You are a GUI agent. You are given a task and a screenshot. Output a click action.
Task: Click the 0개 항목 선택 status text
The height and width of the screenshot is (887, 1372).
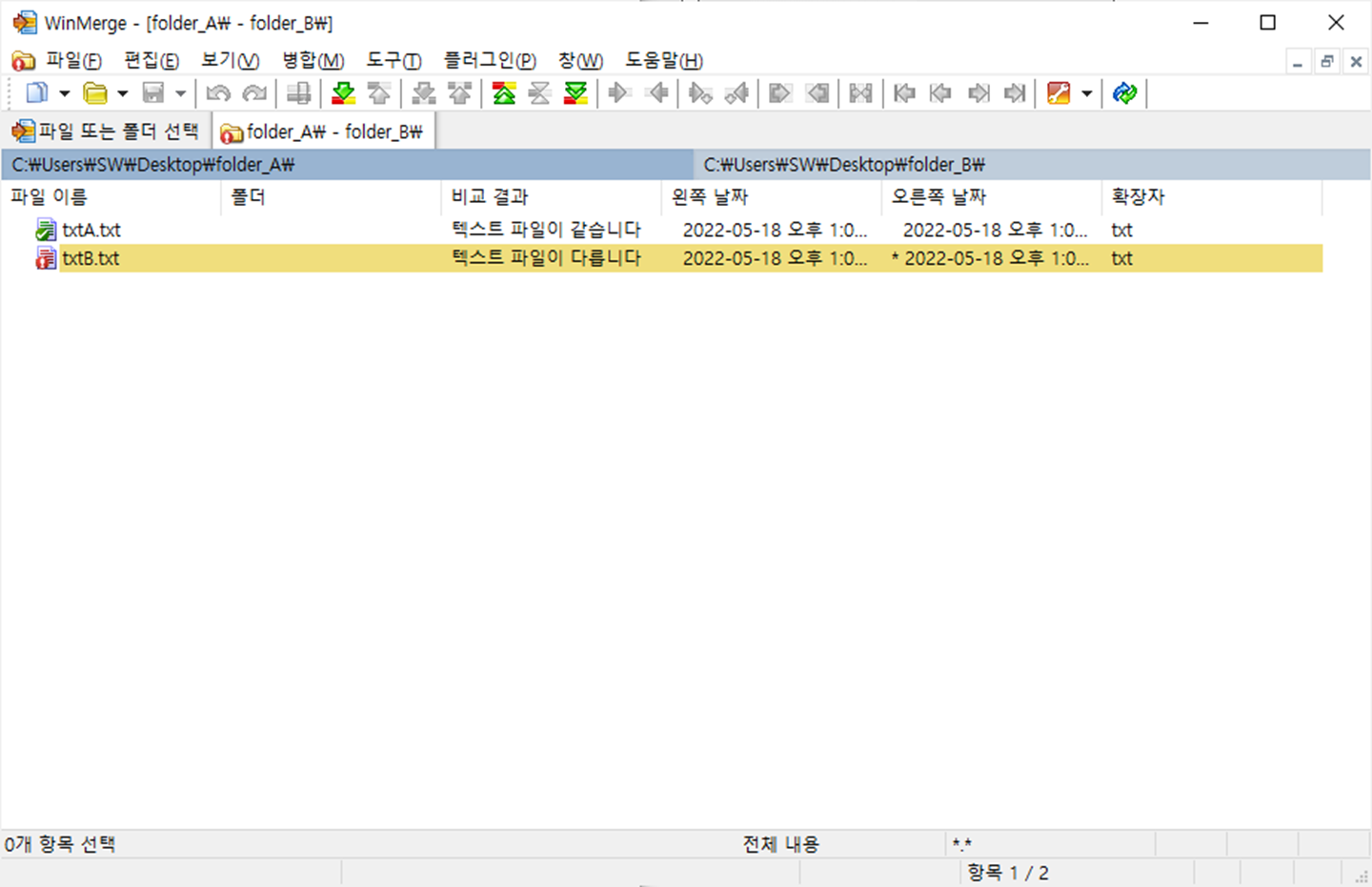click(59, 844)
